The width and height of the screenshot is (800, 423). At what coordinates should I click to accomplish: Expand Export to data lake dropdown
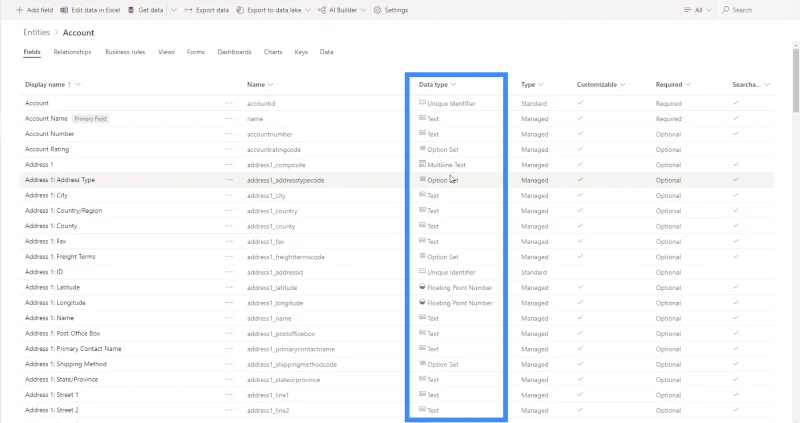(308, 10)
